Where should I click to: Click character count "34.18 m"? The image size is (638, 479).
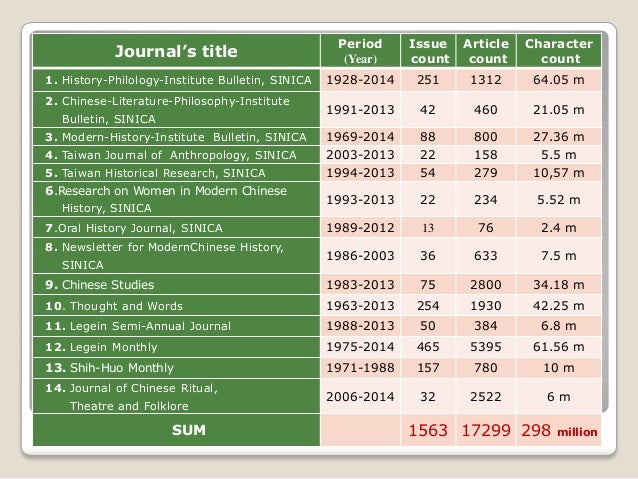click(559, 284)
